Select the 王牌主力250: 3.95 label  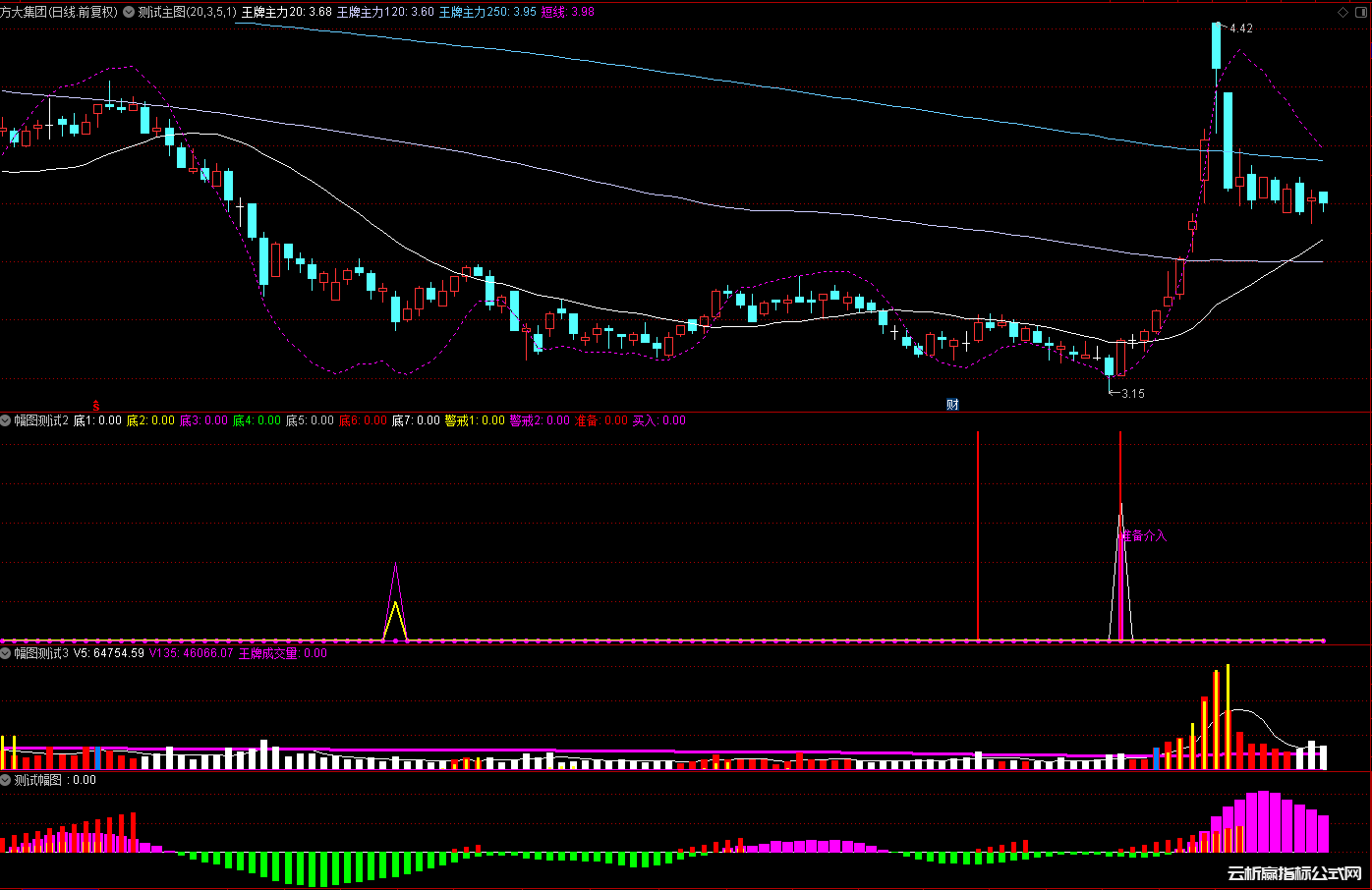(x=487, y=12)
